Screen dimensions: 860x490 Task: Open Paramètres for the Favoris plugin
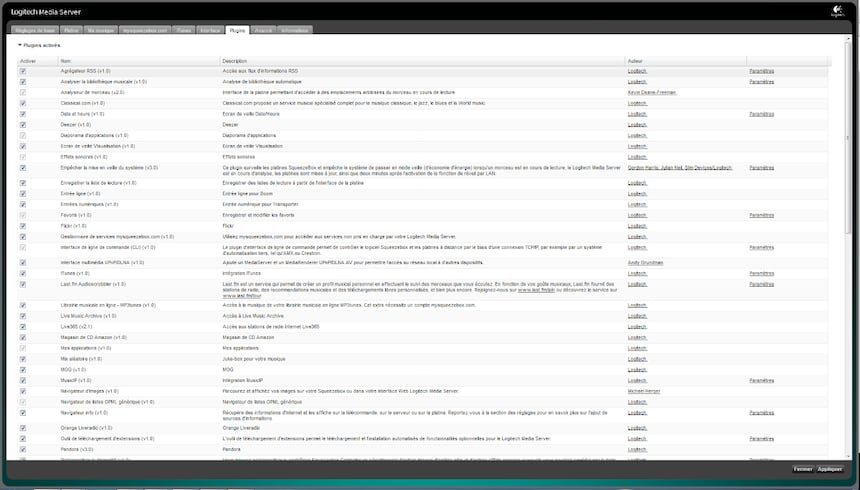[761, 216]
